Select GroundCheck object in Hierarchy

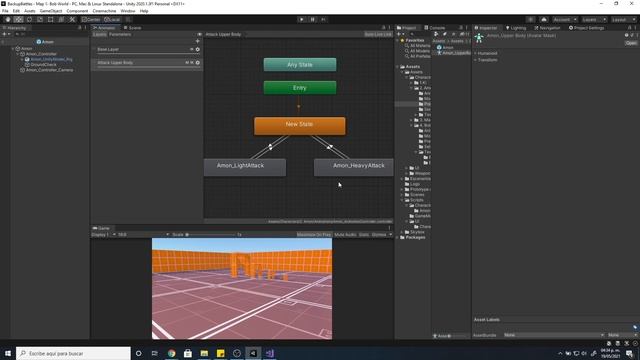pyautogui.click(x=43, y=65)
